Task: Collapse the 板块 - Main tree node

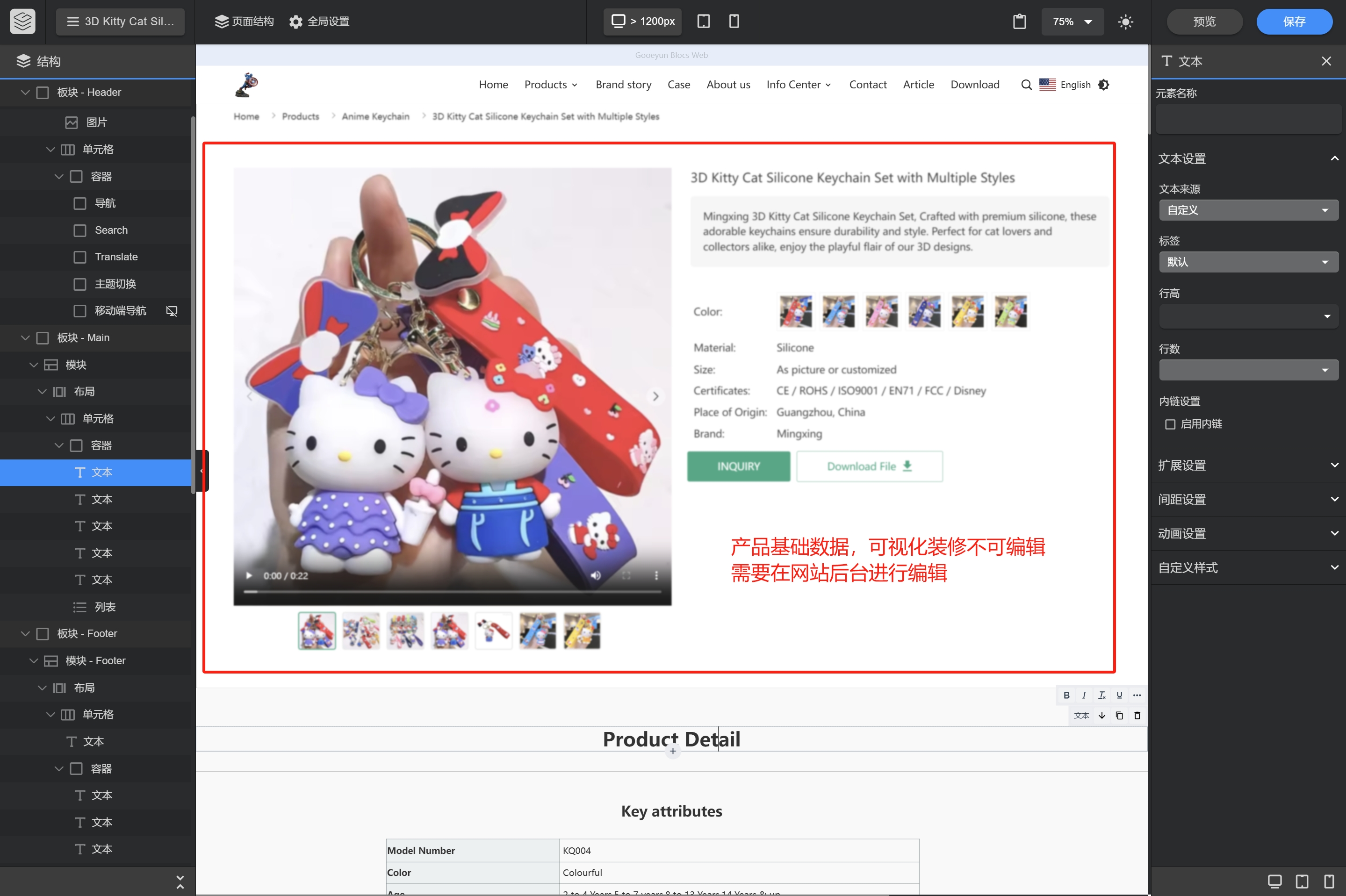Action: [x=25, y=338]
